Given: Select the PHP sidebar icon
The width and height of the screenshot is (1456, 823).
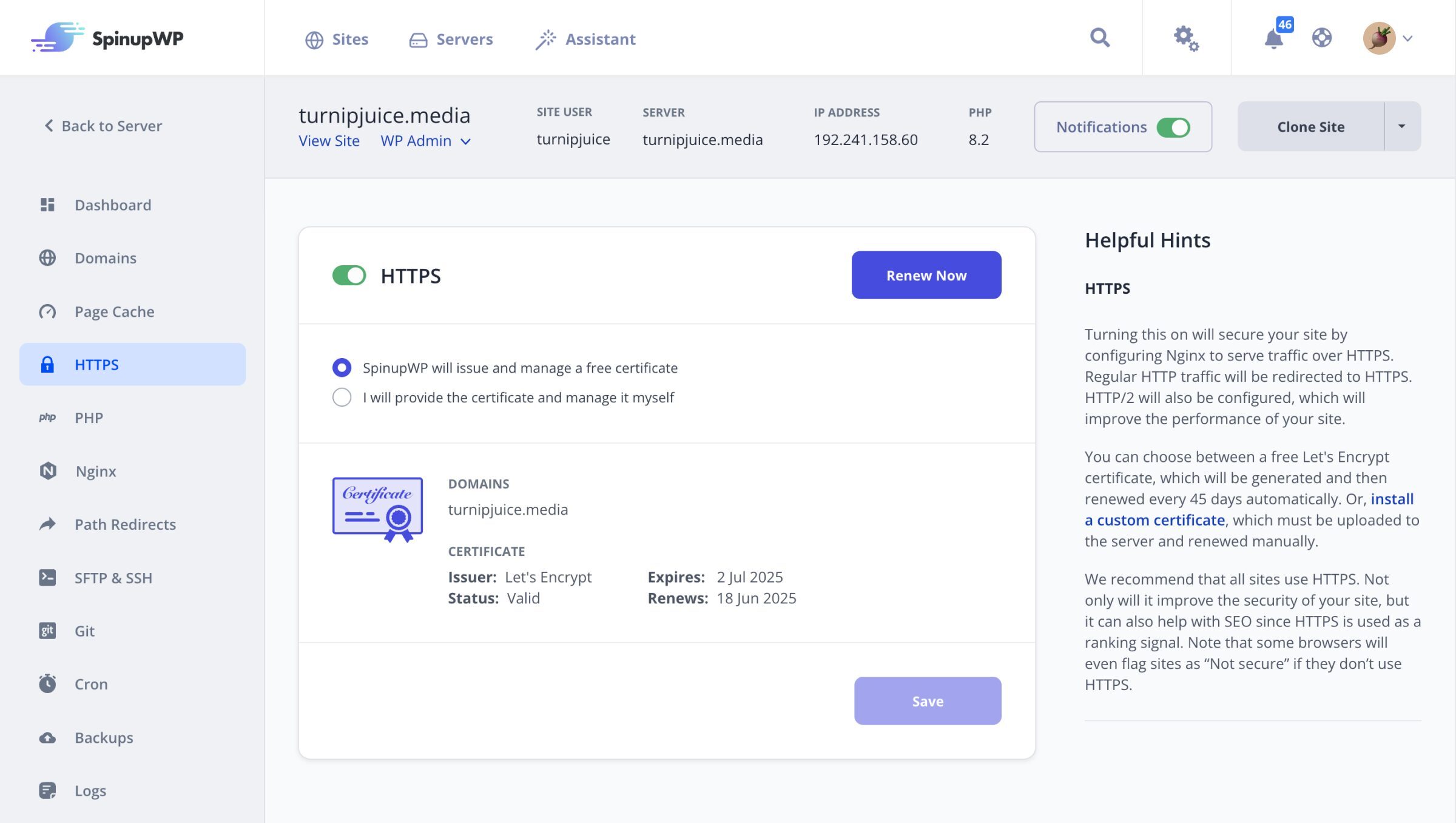Looking at the screenshot, I should 48,418.
